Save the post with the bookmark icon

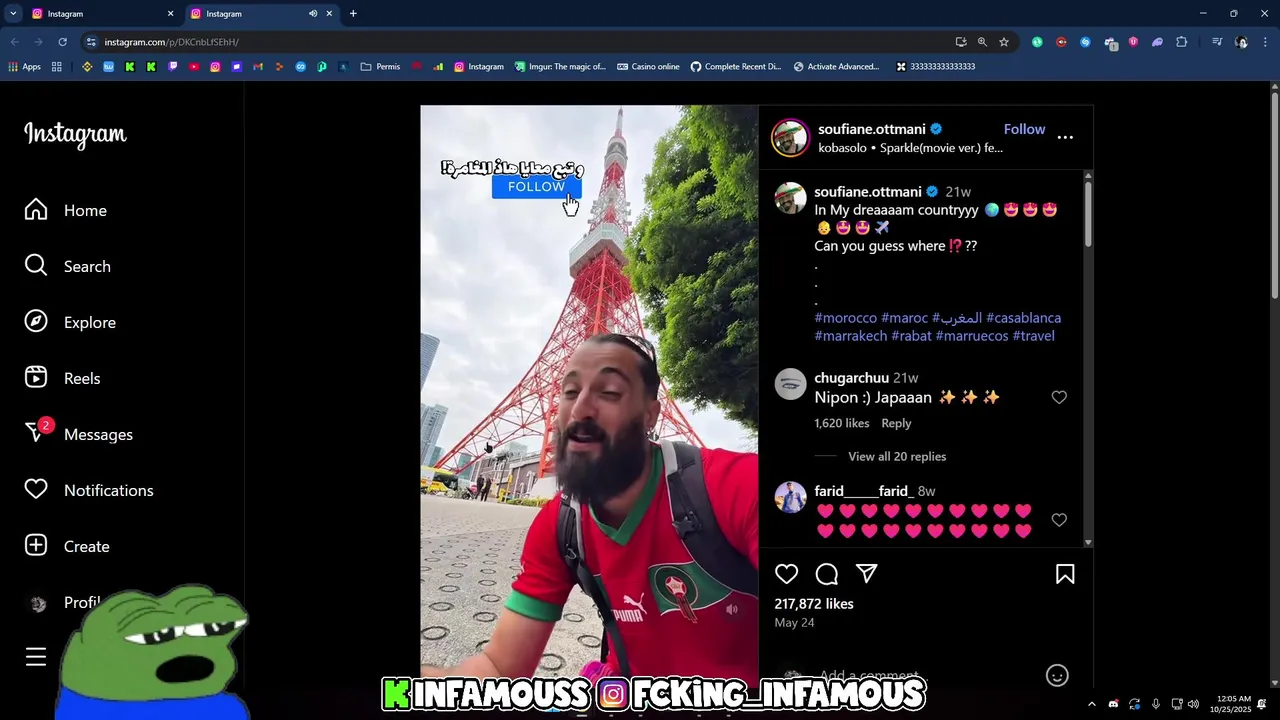pyautogui.click(x=1065, y=574)
